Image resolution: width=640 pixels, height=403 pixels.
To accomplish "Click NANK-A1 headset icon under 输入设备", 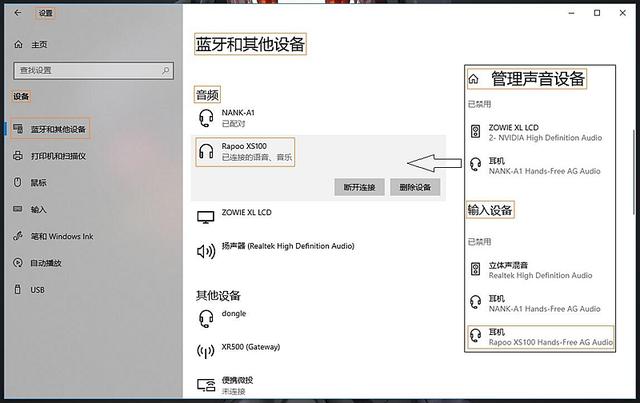I will [476, 302].
